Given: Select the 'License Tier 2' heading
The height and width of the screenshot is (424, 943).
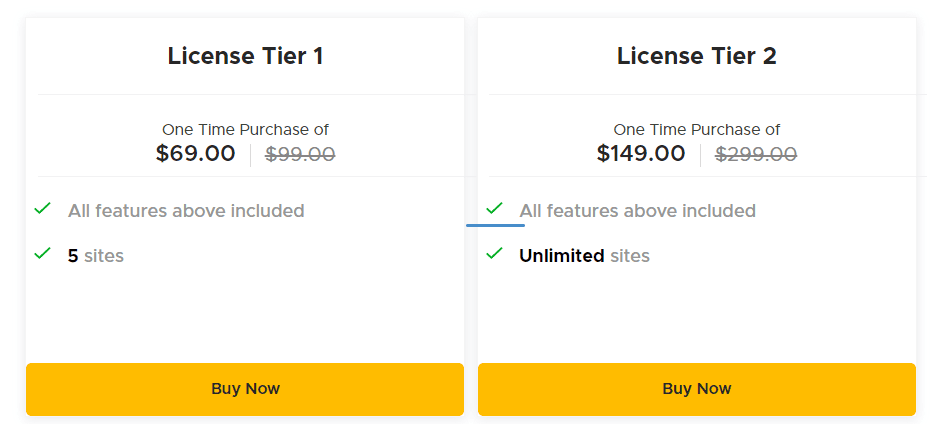Looking at the screenshot, I should [x=697, y=56].
